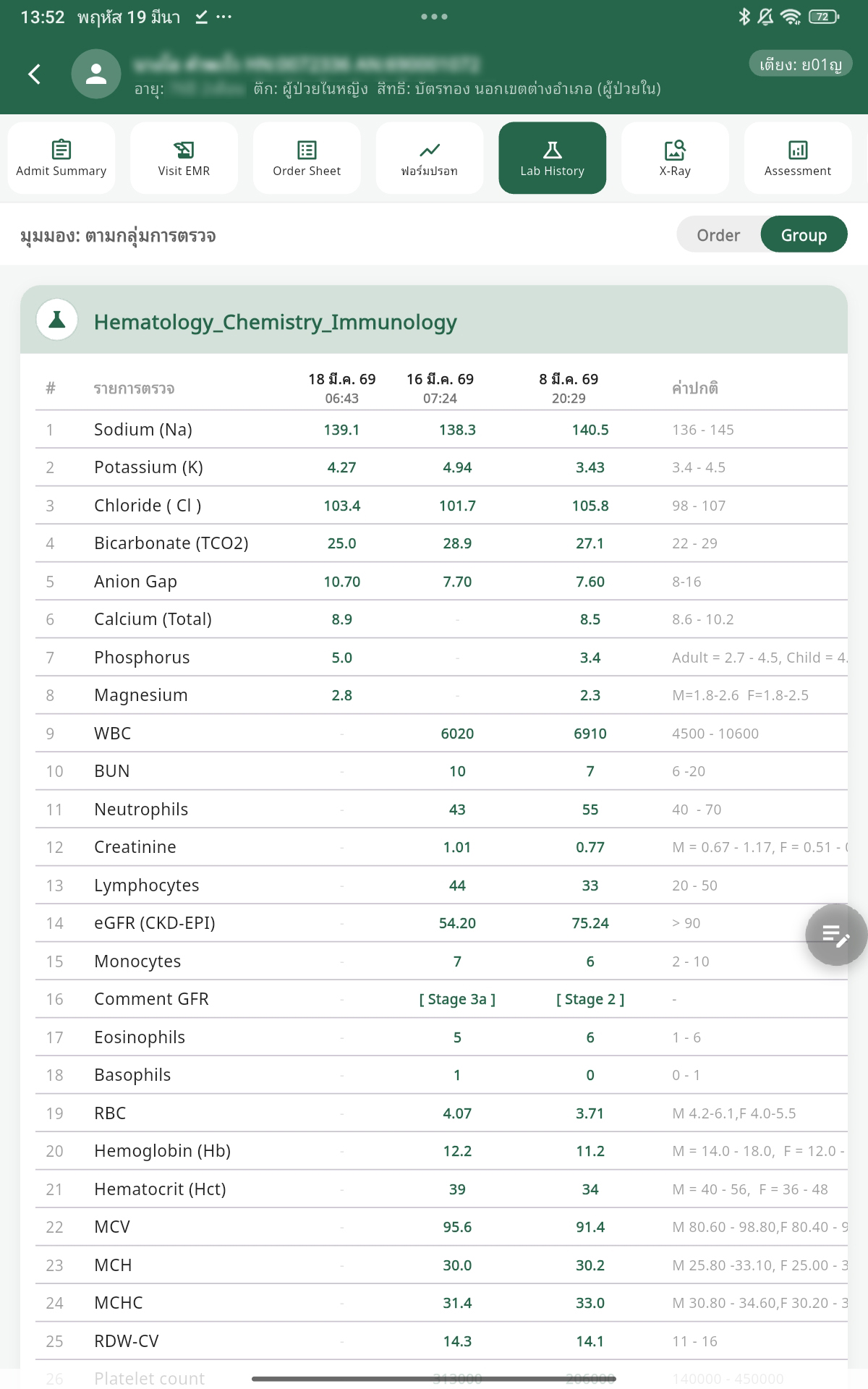
Task: Select the Lab History tab
Action: [553, 158]
